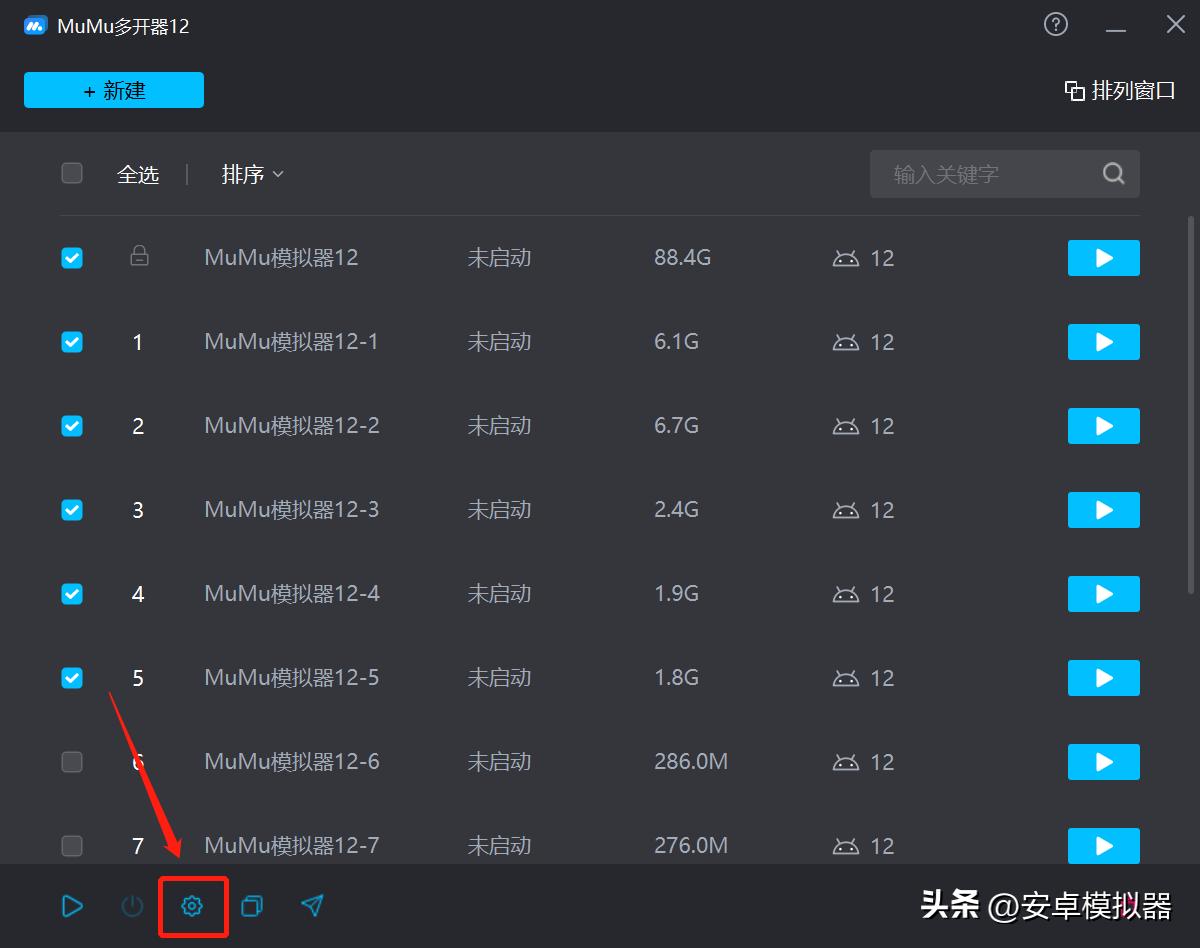Click the paper plane send icon
The image size is (1200, 948).
(x=312, y=906)
